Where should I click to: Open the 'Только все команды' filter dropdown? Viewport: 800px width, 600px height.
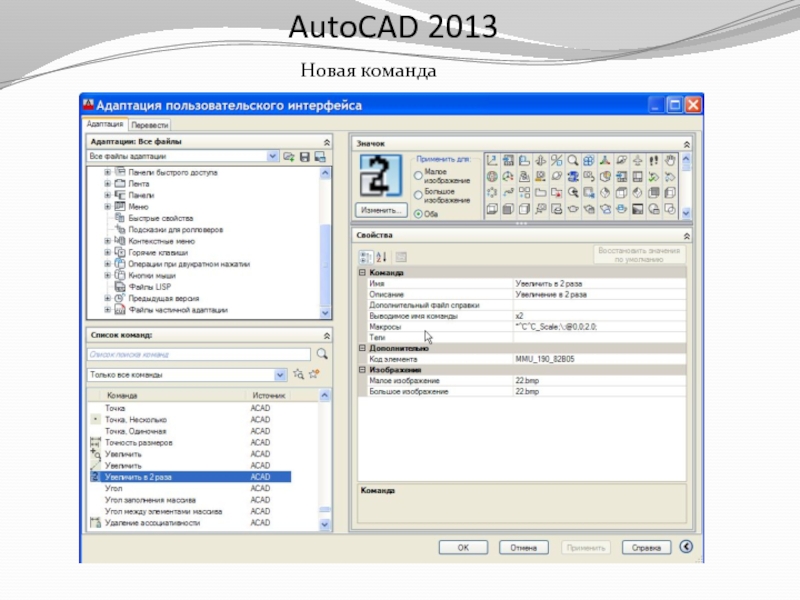pyautogui.click(x=280, y=375)
